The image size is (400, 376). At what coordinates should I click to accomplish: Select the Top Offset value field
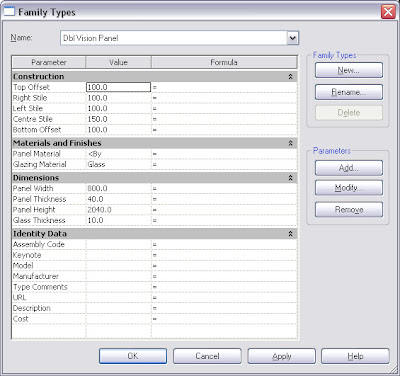[x=118, y=87]
